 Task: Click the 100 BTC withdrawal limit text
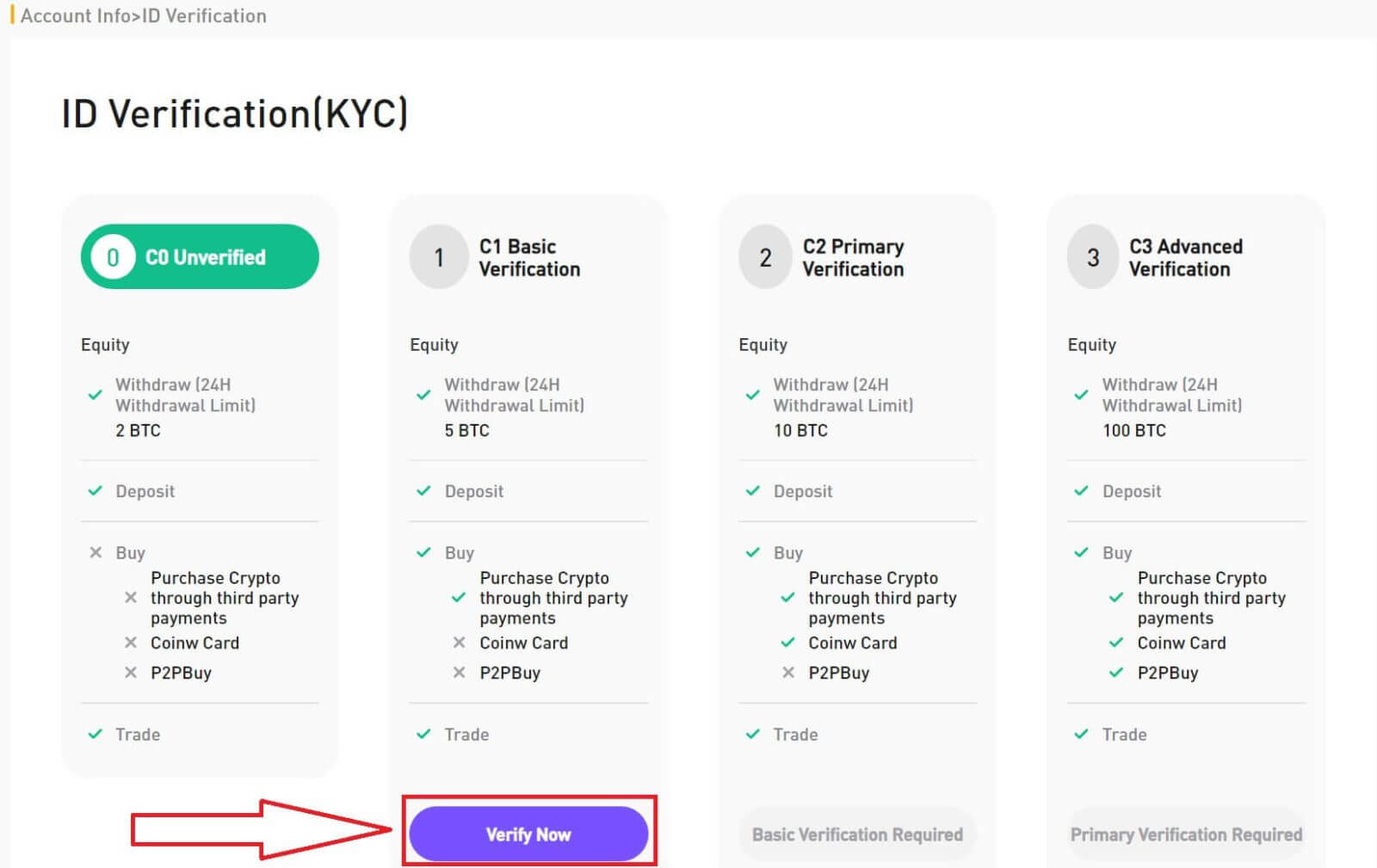point(1134,430)
